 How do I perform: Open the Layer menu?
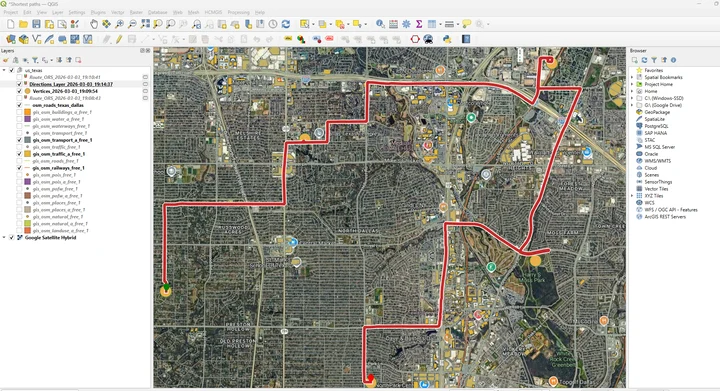(57, 12)
